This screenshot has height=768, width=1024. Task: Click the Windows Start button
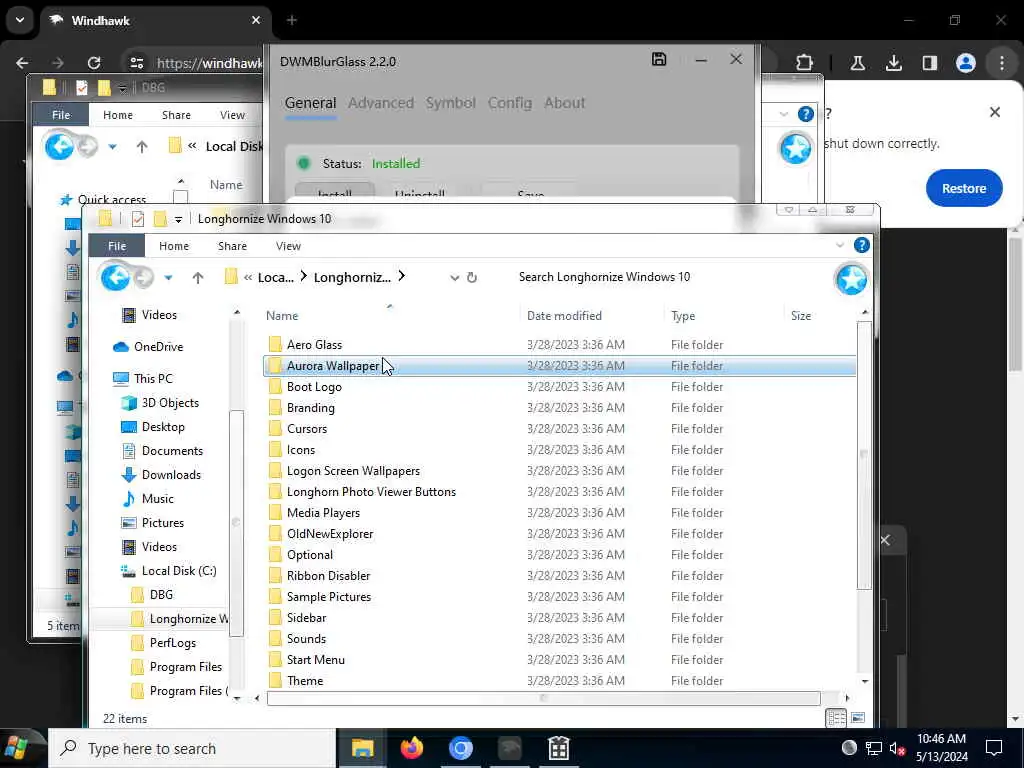point(18,748)
